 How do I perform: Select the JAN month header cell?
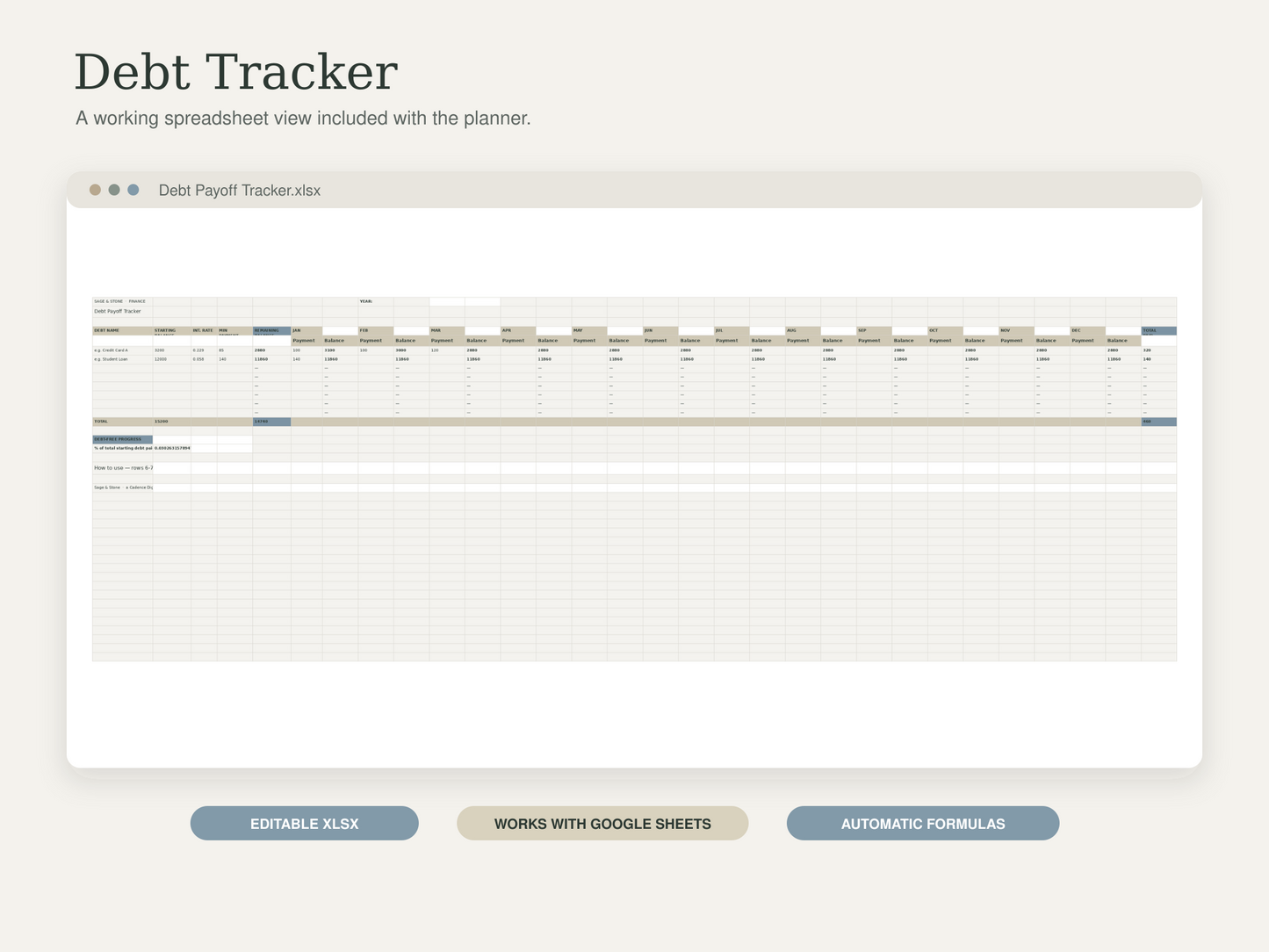click(x=306, y=331)
